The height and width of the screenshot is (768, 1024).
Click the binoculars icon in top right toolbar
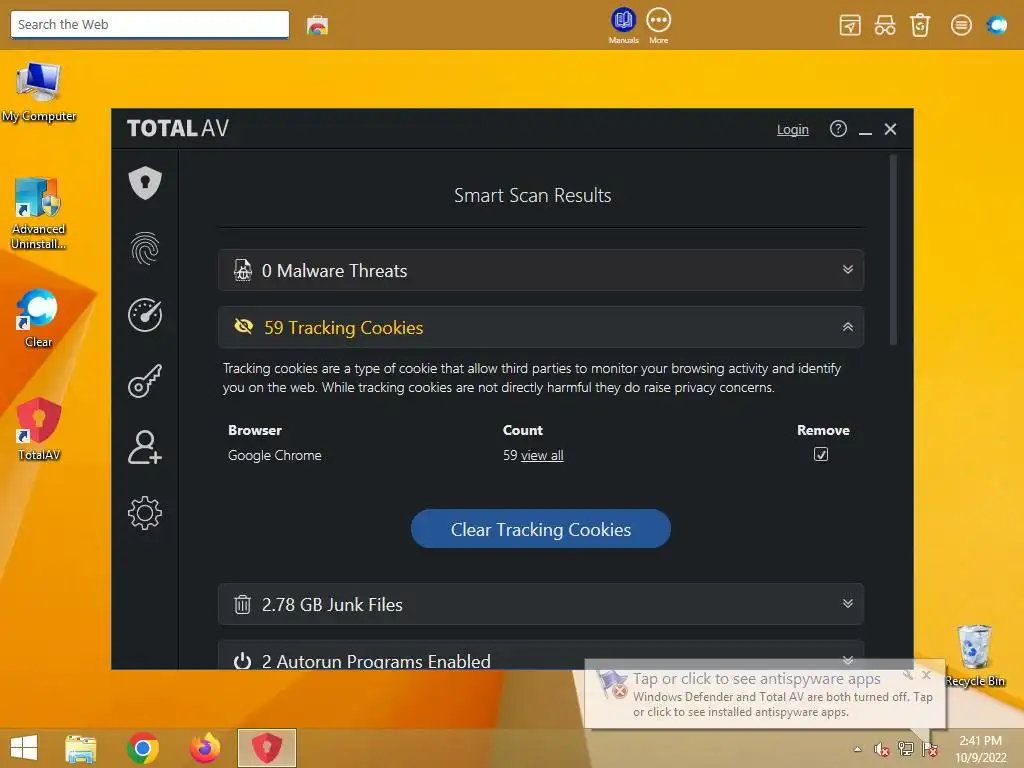click(885, 25)
